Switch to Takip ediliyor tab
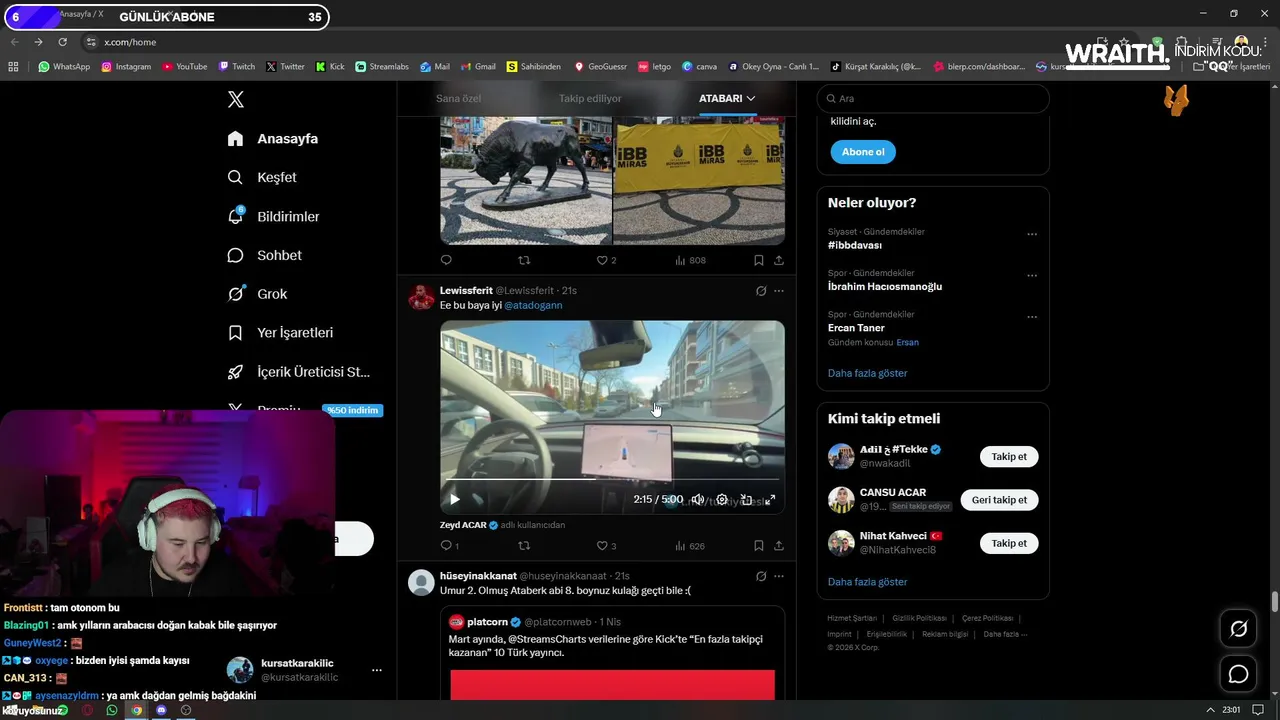 coord(590,98)
